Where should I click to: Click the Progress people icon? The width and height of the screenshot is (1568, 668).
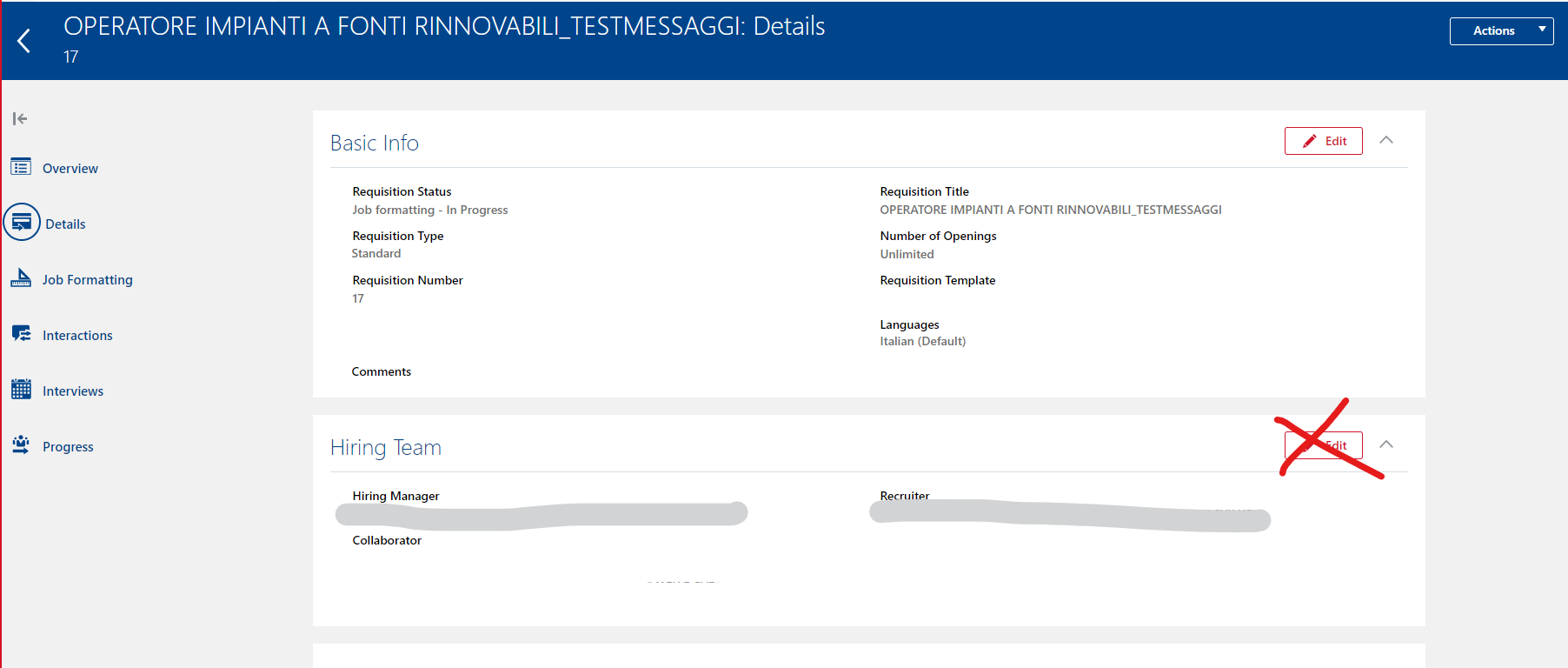coord(21,445)
